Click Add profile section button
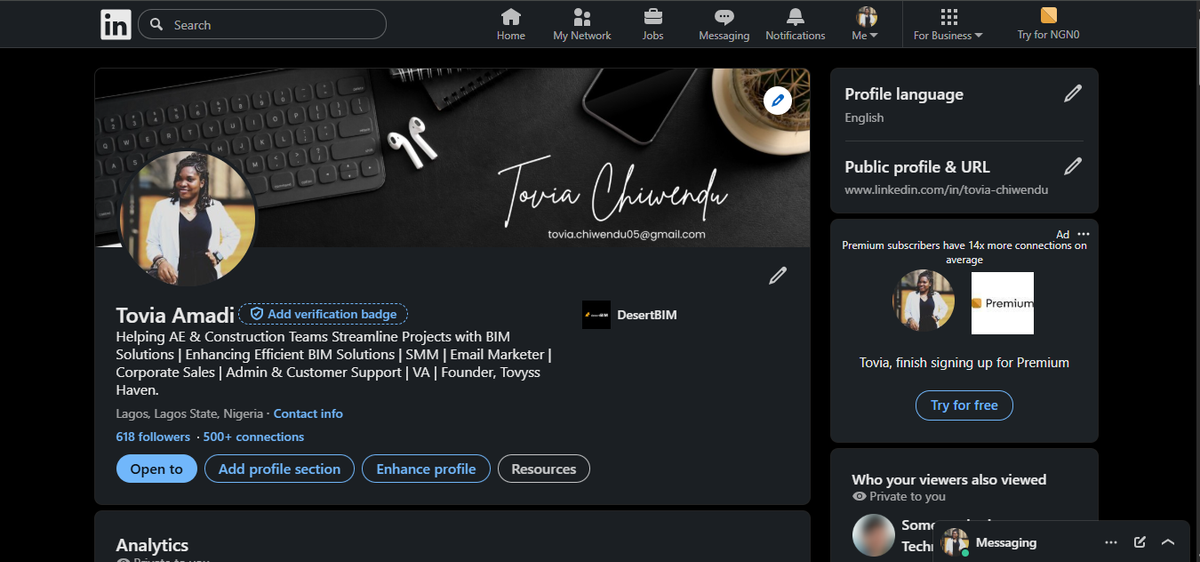 point(279,469)
